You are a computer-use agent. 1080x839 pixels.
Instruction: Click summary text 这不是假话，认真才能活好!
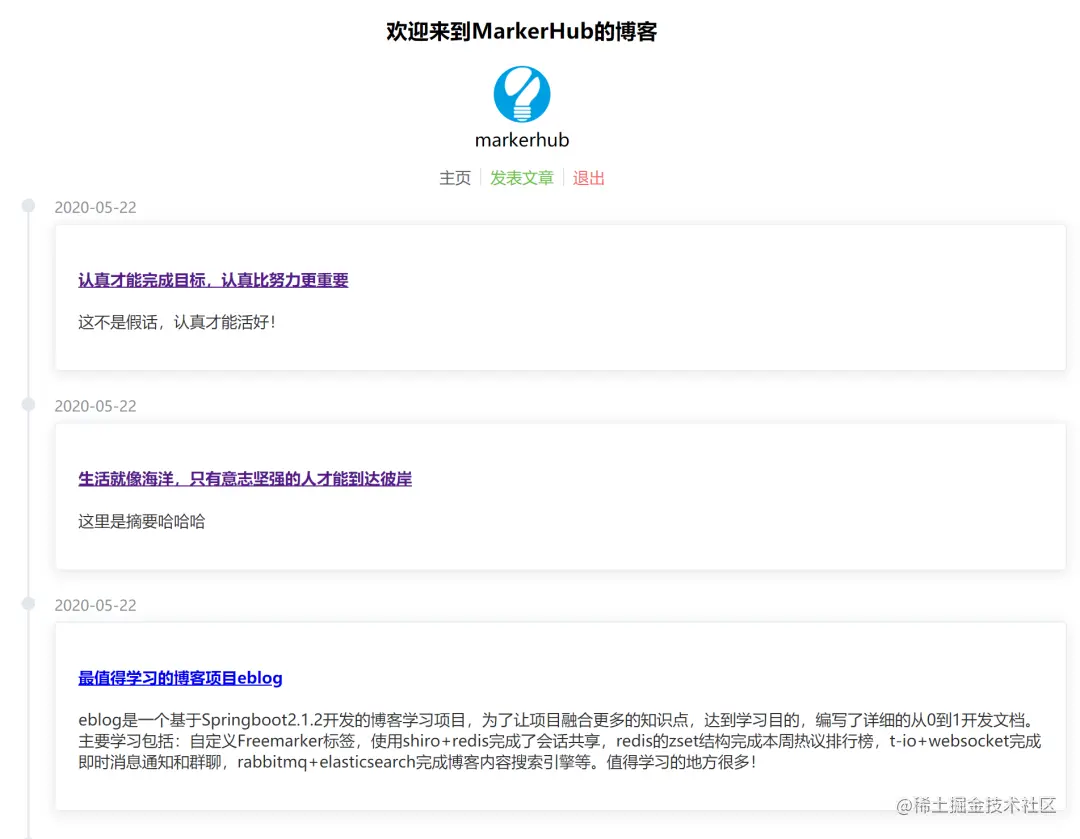click(177, 322)
